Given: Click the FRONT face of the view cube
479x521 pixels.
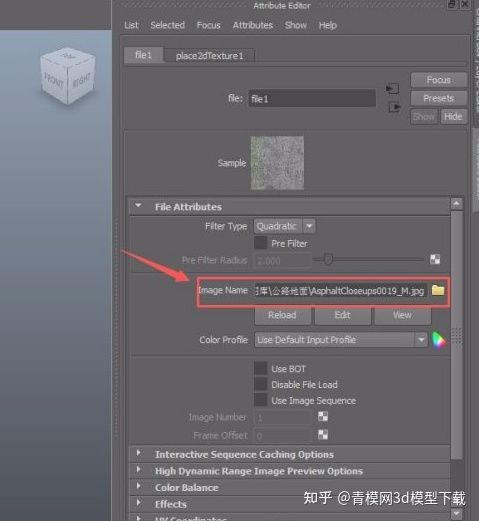Looking at the screenshot, I should tap(54, 82).
